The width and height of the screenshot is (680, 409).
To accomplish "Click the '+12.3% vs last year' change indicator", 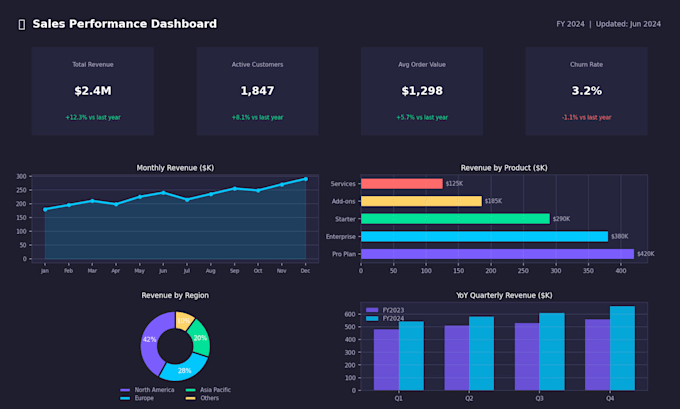I will click(93, 118).
